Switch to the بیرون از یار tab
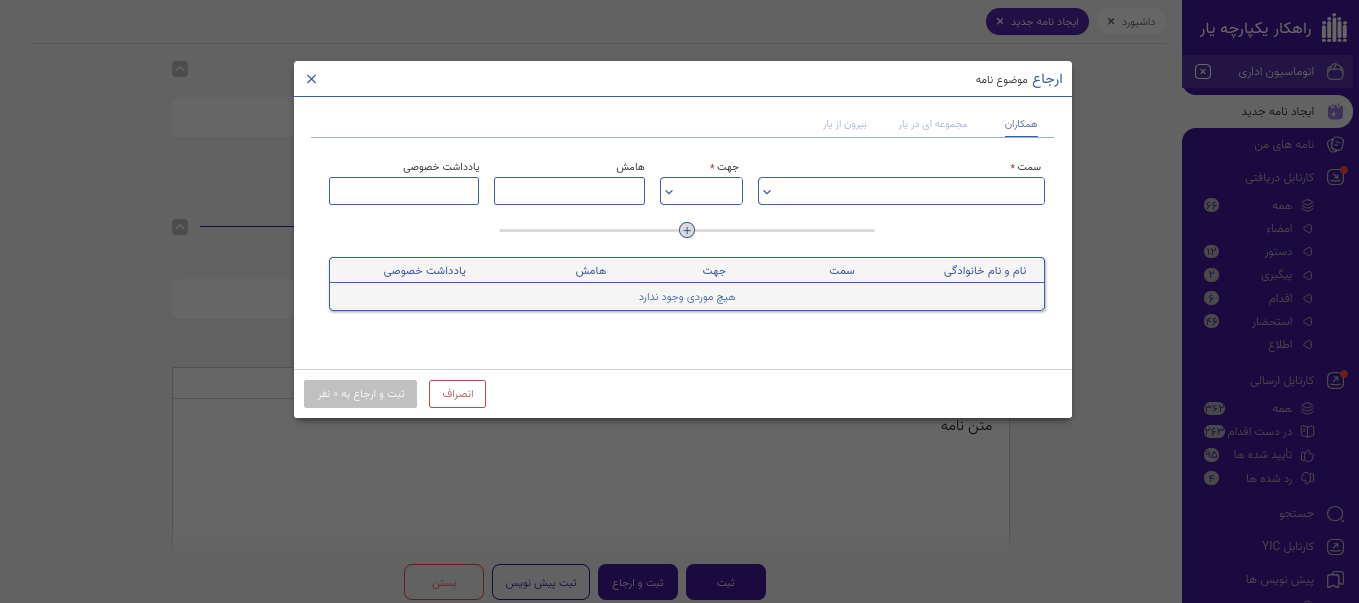1359x603 pixels. (845, 124)
